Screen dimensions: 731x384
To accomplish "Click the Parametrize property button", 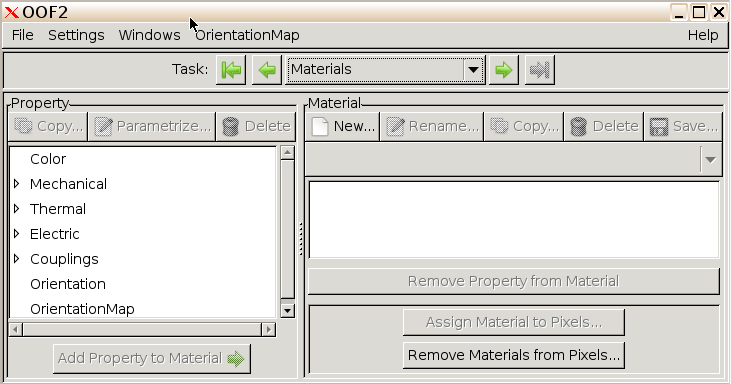I will pos(152,126).
